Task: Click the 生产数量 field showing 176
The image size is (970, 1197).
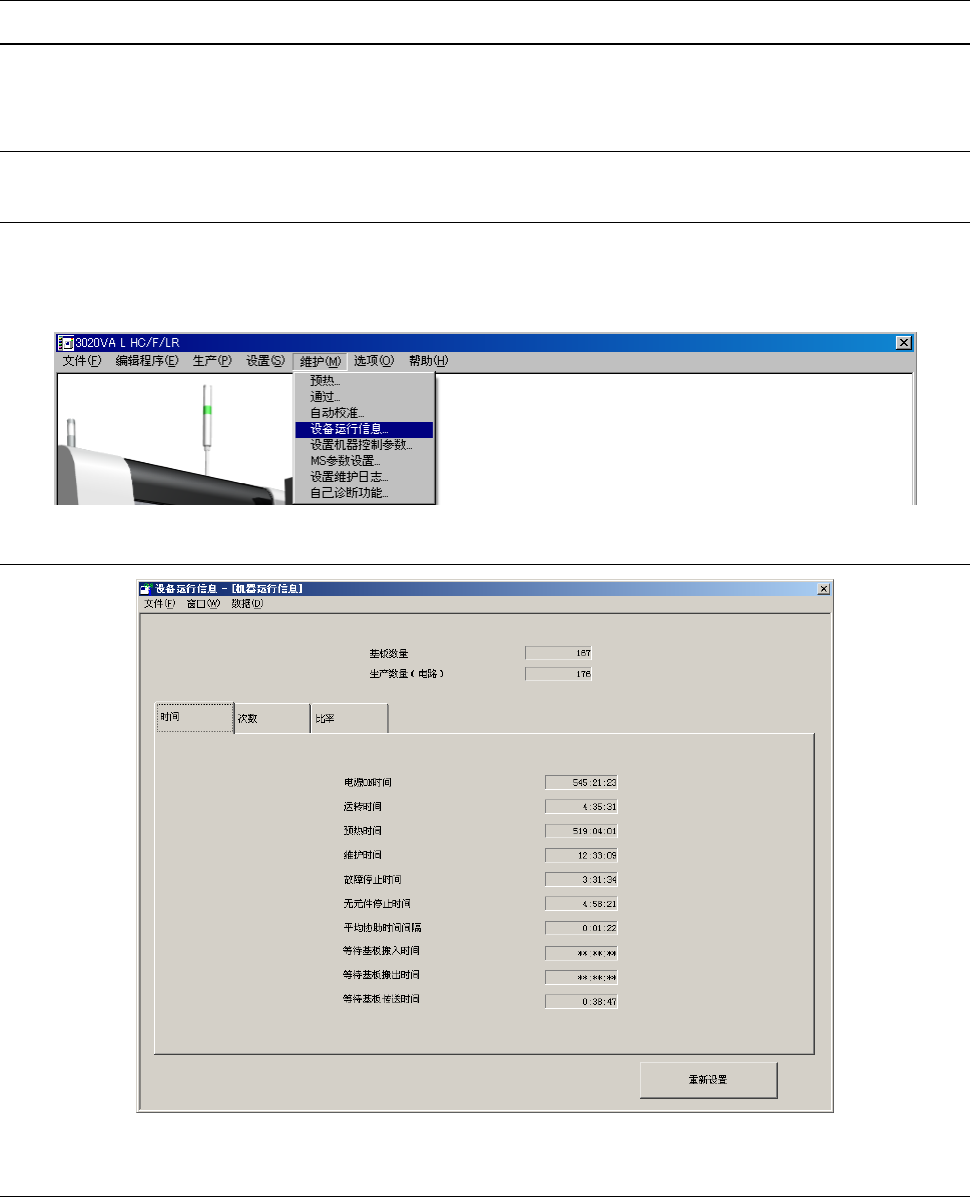Action: 559,674
